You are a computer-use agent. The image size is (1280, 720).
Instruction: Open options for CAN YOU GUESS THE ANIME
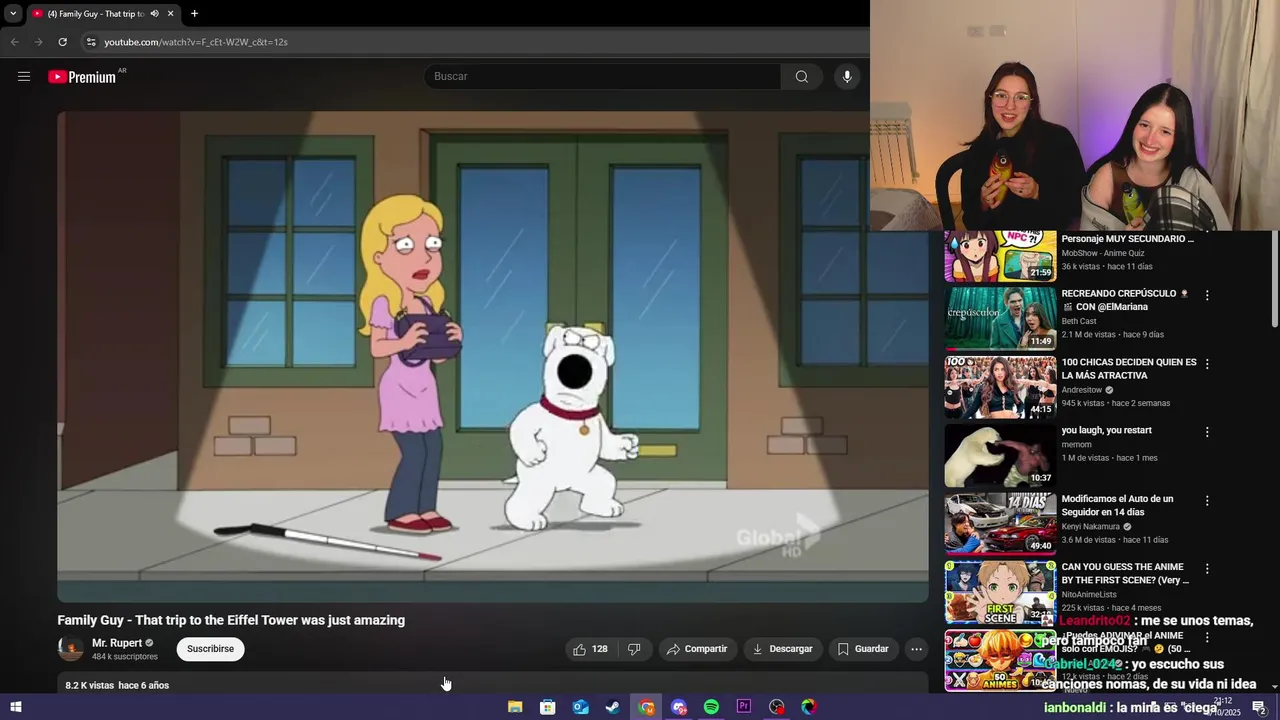(x=1207, y=568)
